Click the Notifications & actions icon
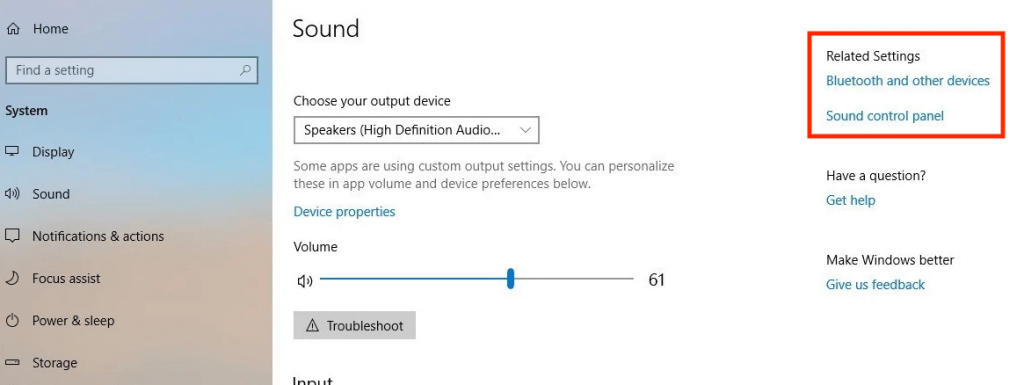This screenshot has width=1024, height=385. point(12,236)
